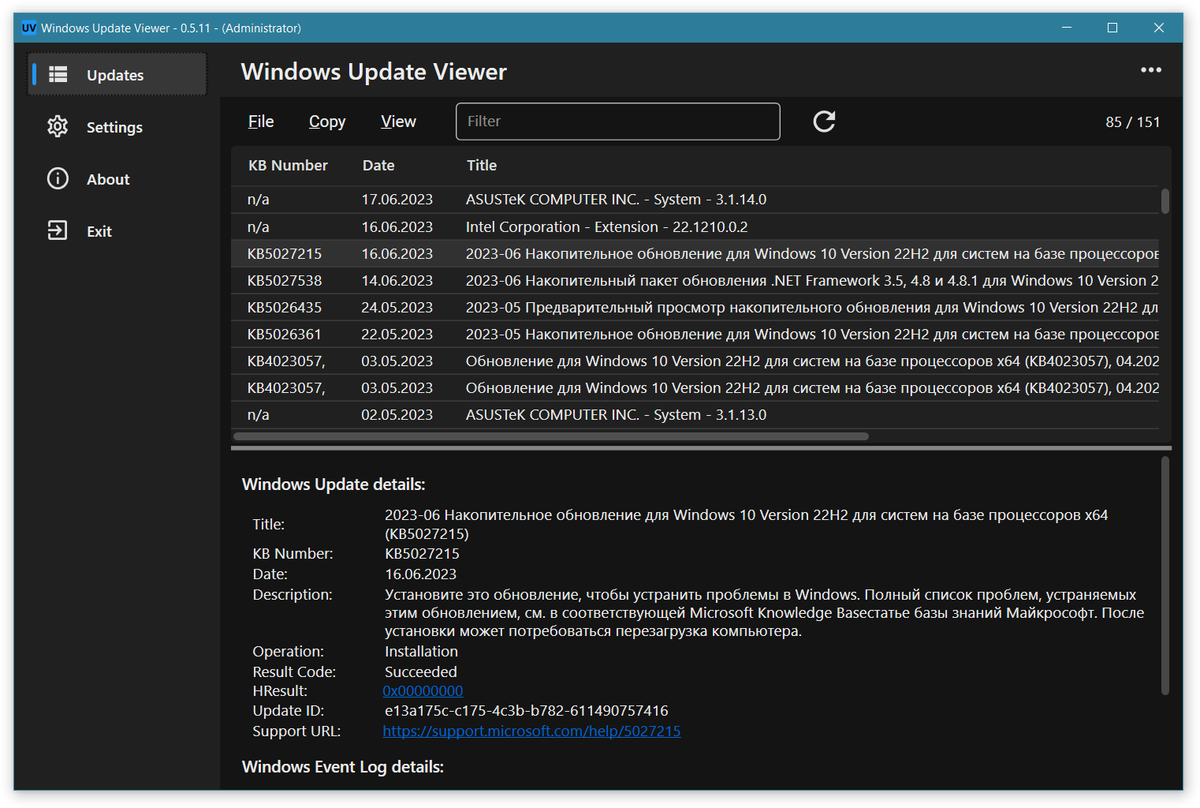Click the 14.06.2023 date cell
Image resolution: width=1200 pixels, height=808 pixels.
(x=397, y=281)
